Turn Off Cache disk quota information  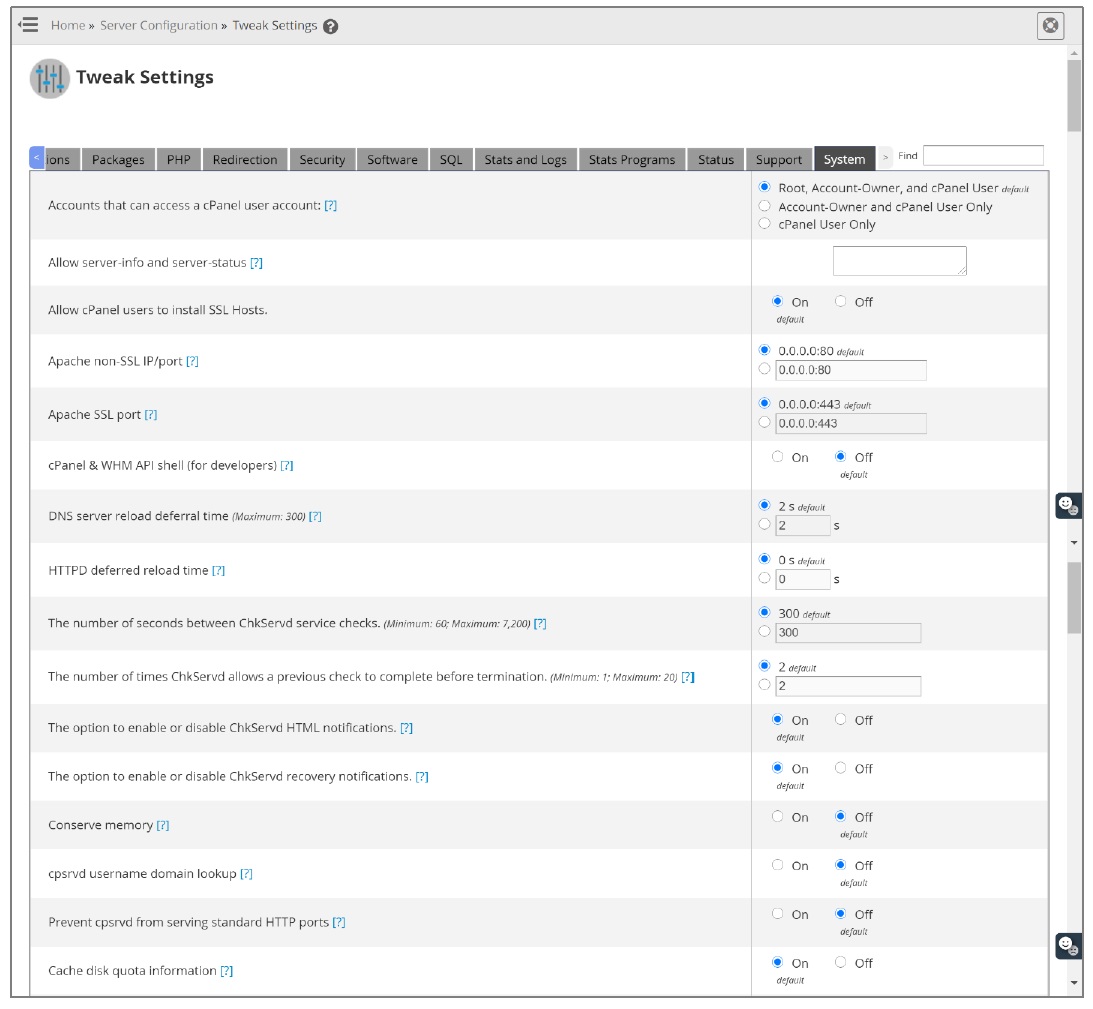coord(841,962)
